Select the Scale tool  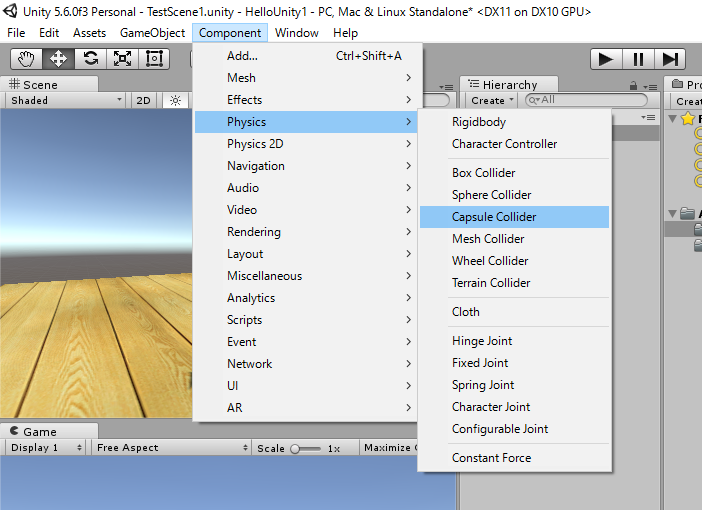coord(122,59)
